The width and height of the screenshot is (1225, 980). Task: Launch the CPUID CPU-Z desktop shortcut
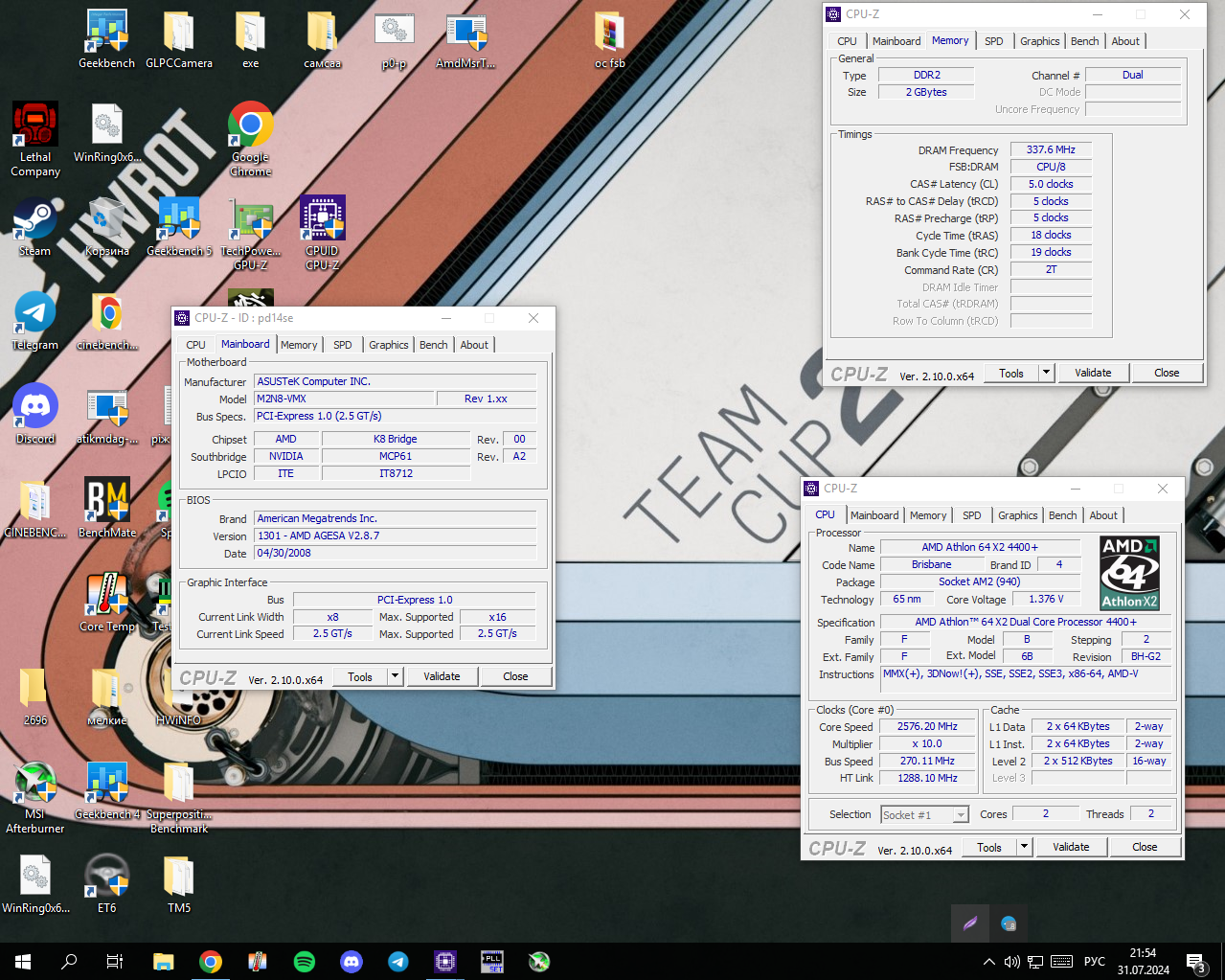pos(323,234)
